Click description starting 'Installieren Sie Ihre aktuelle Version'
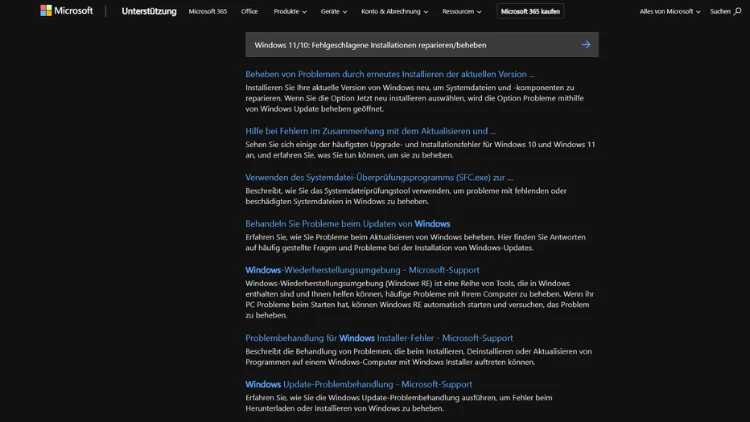The height and width of the screenshot is (422, 750). tap(415, 98)
